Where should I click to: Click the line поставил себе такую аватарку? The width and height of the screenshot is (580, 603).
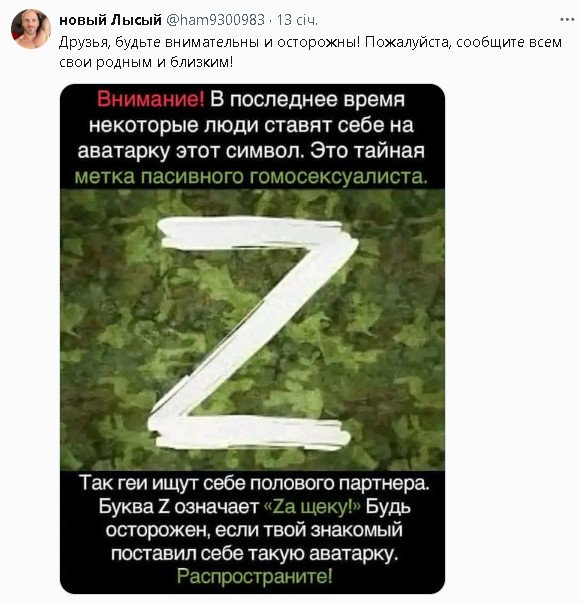click(254, 553)
